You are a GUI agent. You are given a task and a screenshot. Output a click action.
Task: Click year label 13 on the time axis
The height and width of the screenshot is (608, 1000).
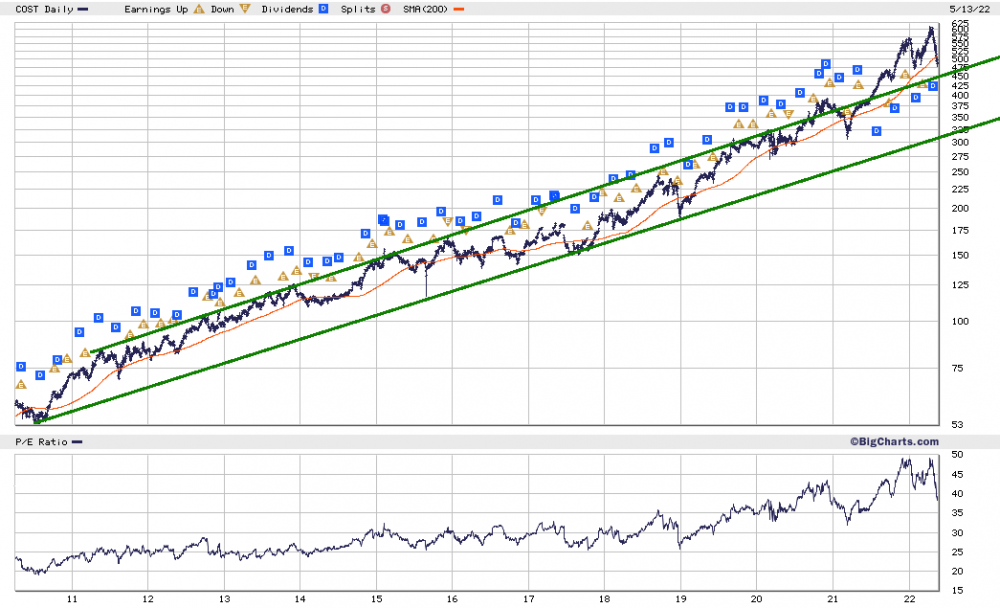point(224,598)
